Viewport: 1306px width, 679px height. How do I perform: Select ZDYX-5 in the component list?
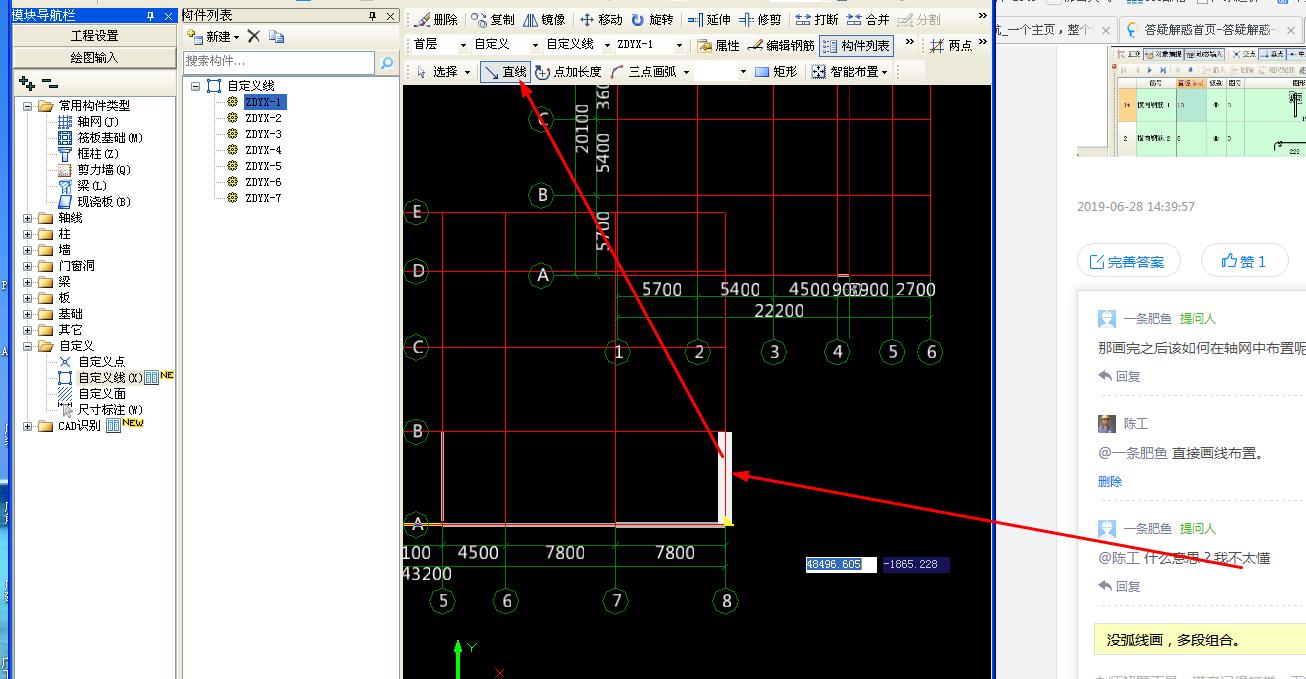[x=263, y=166]
